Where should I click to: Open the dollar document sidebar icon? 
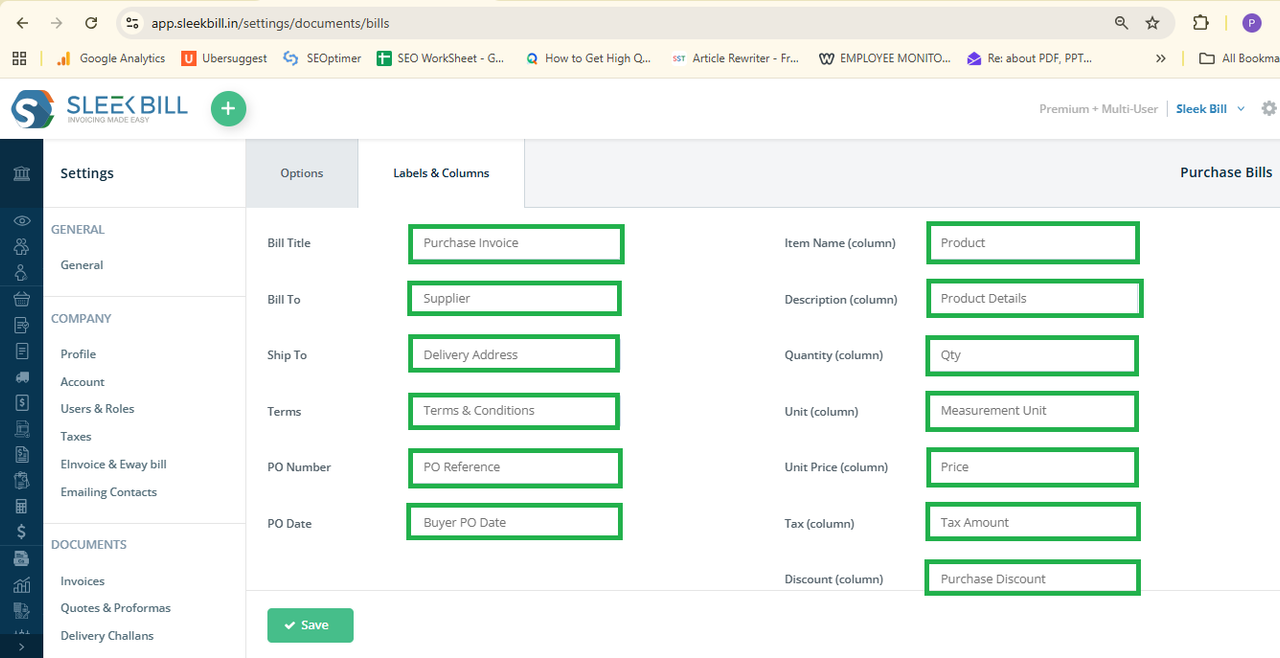[x=21, y=402]
